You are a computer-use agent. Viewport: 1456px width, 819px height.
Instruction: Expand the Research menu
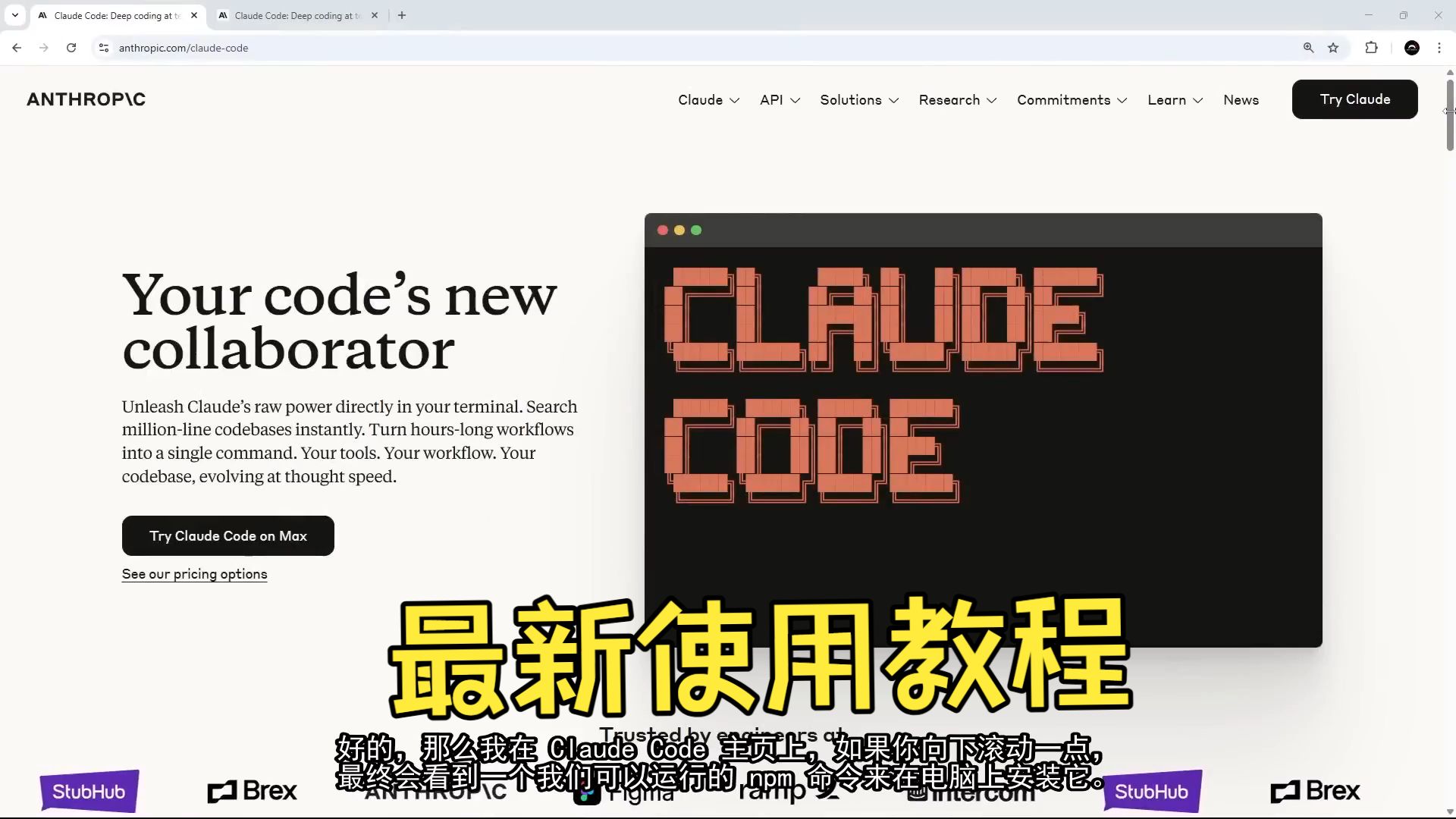[957, 100]
